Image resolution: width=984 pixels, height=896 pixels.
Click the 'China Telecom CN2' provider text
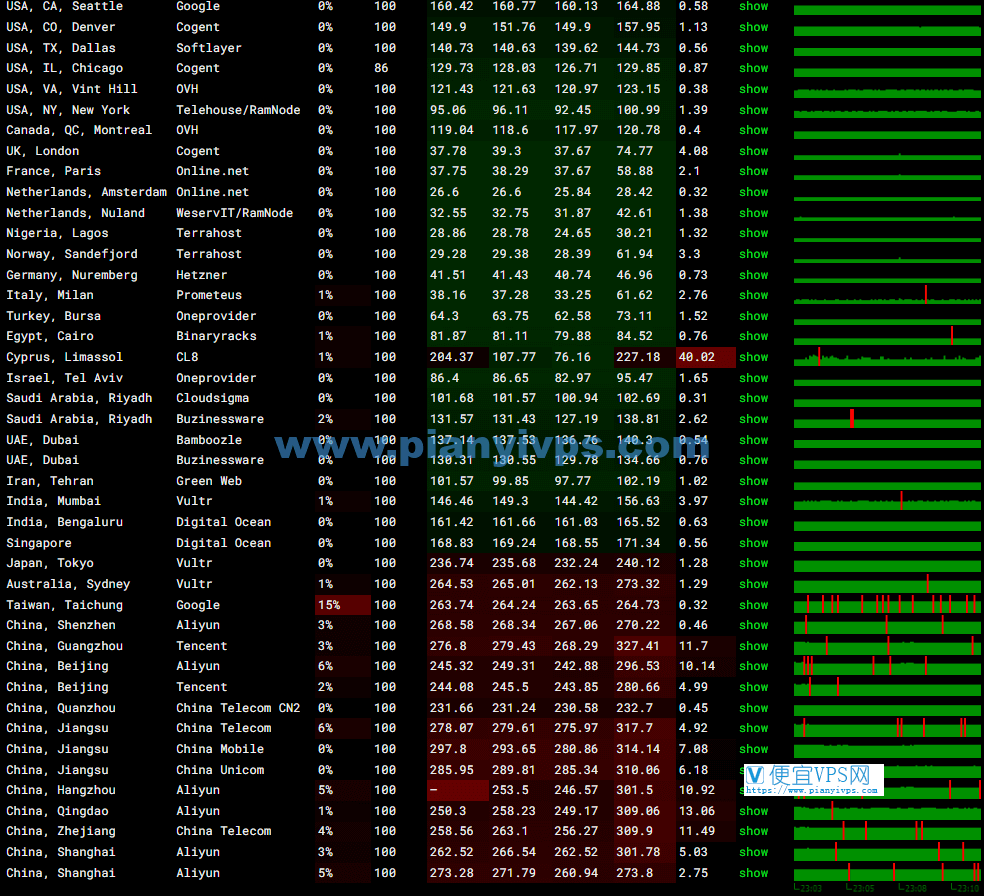[238, 708]
